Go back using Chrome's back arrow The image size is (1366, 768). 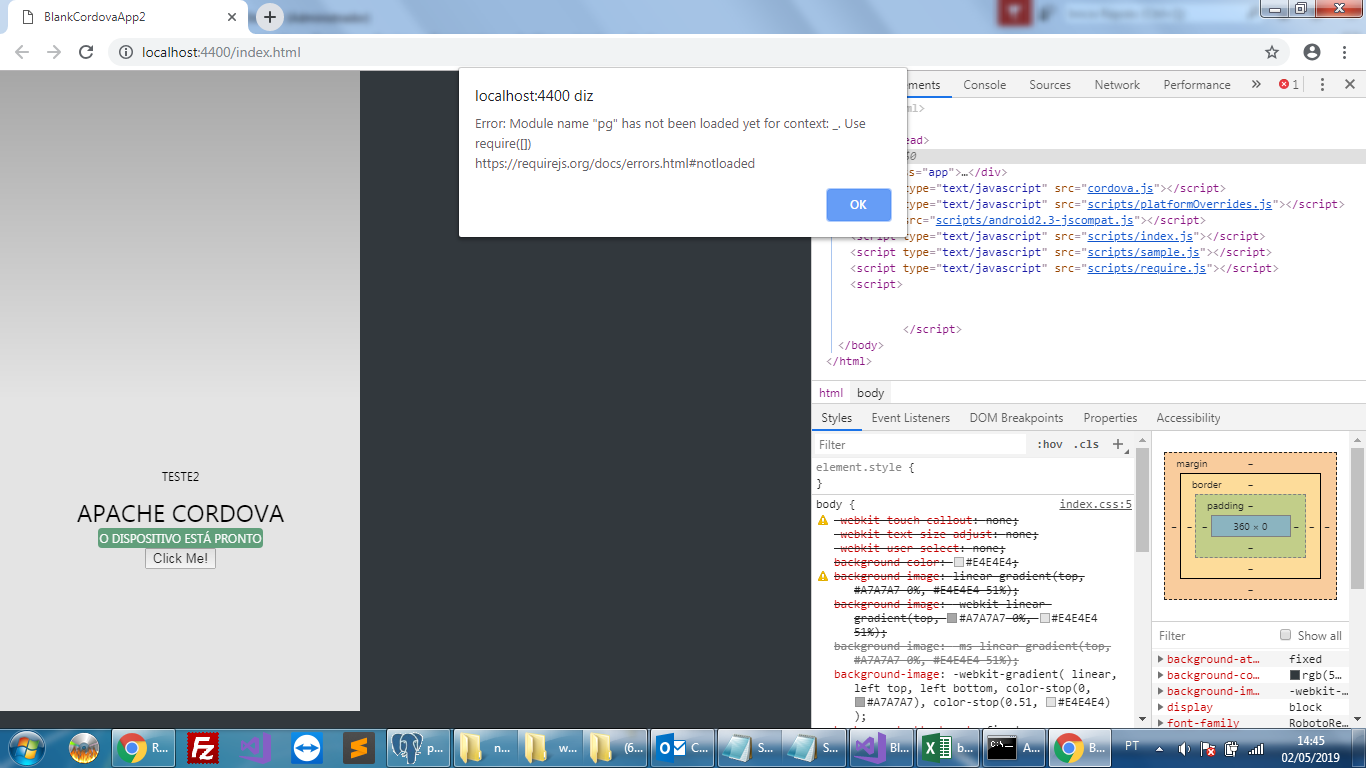pos(22,52)
